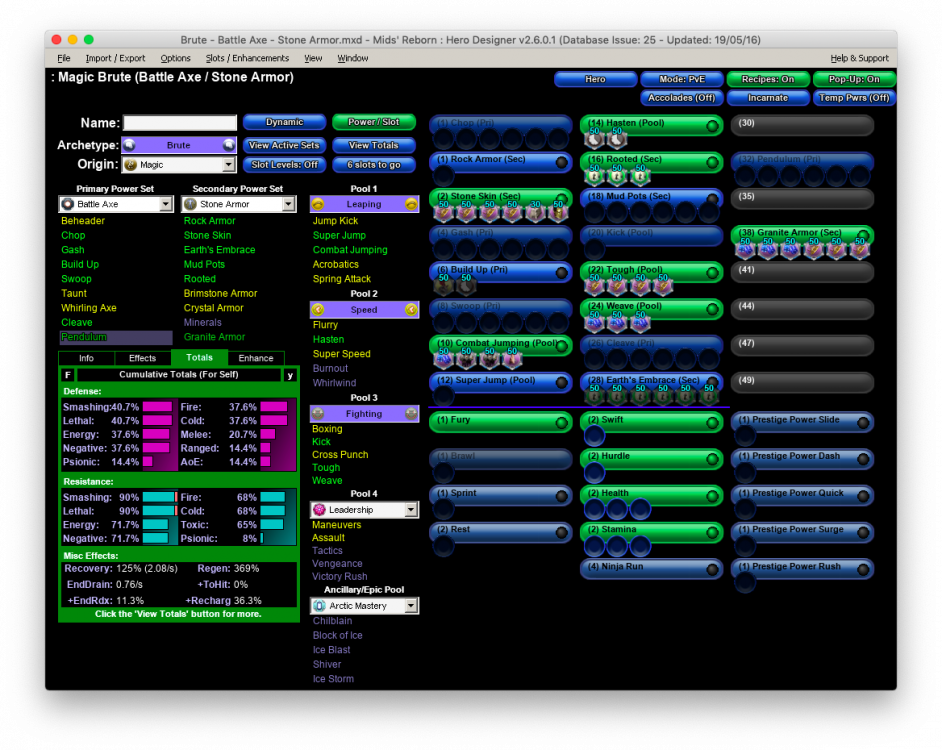This screenshot has height=750, width=942.
Task: Click the Smashing defense magenta bar
Action: click(157, 407)
